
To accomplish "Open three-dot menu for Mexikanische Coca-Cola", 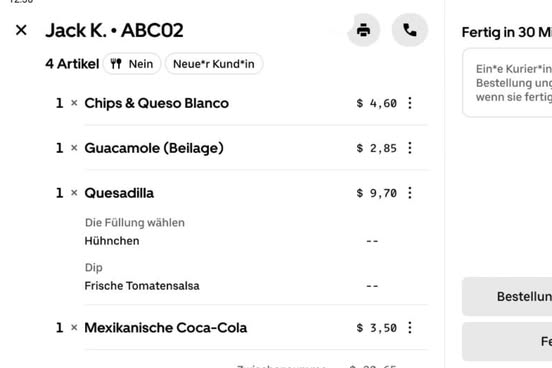I will pyautogui.click(x=410, y=328).
